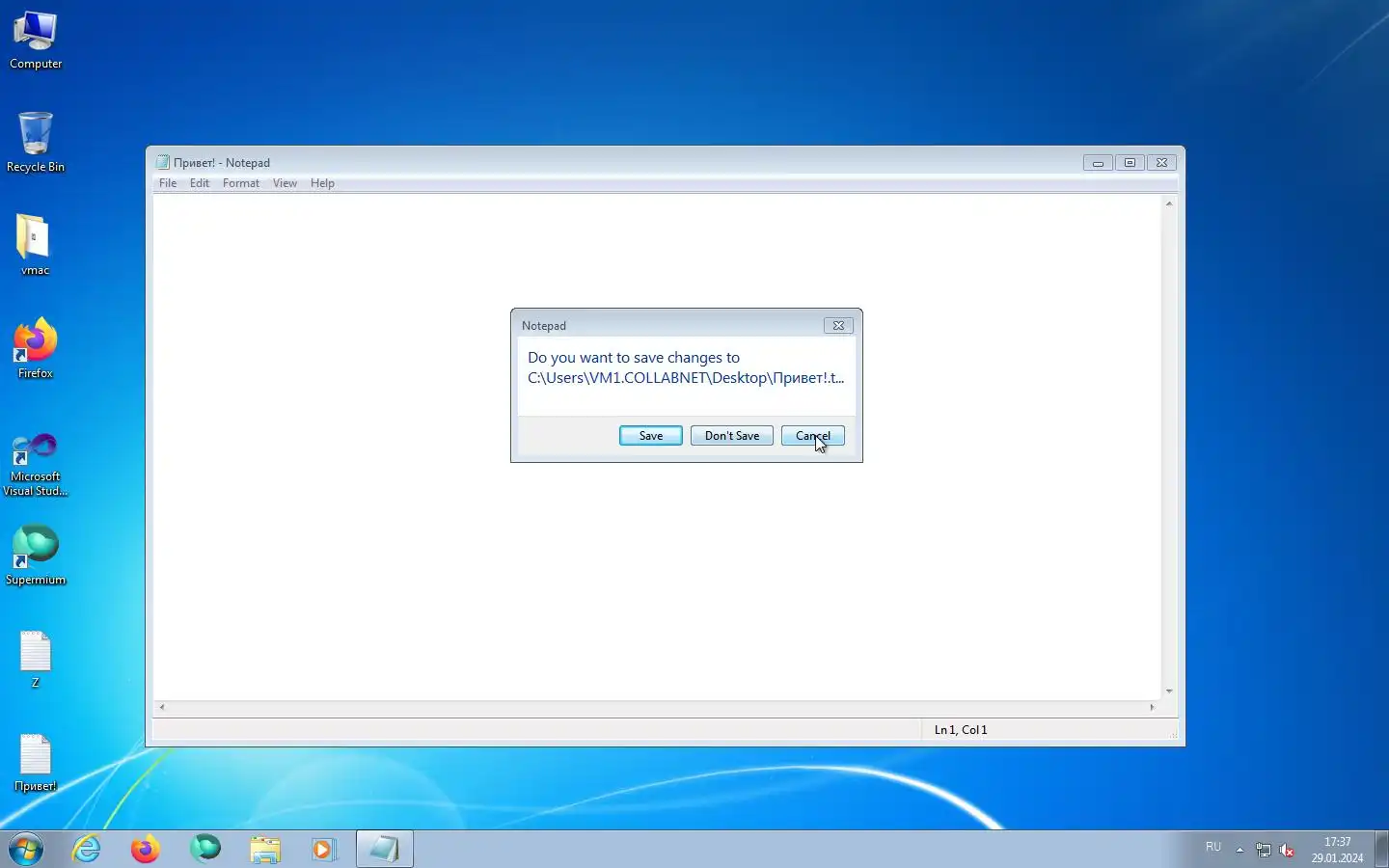Click the RU language indicator

tap(1213, 847)
